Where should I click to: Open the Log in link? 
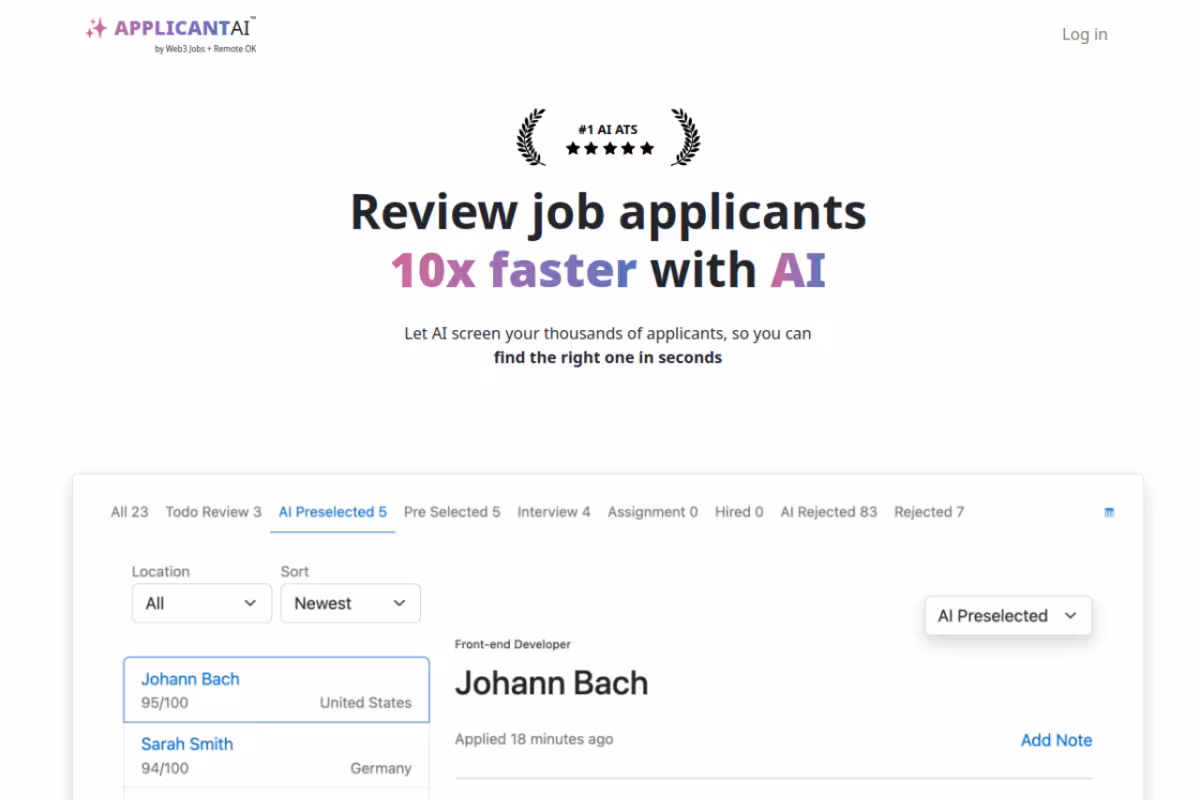point(1084,34)
